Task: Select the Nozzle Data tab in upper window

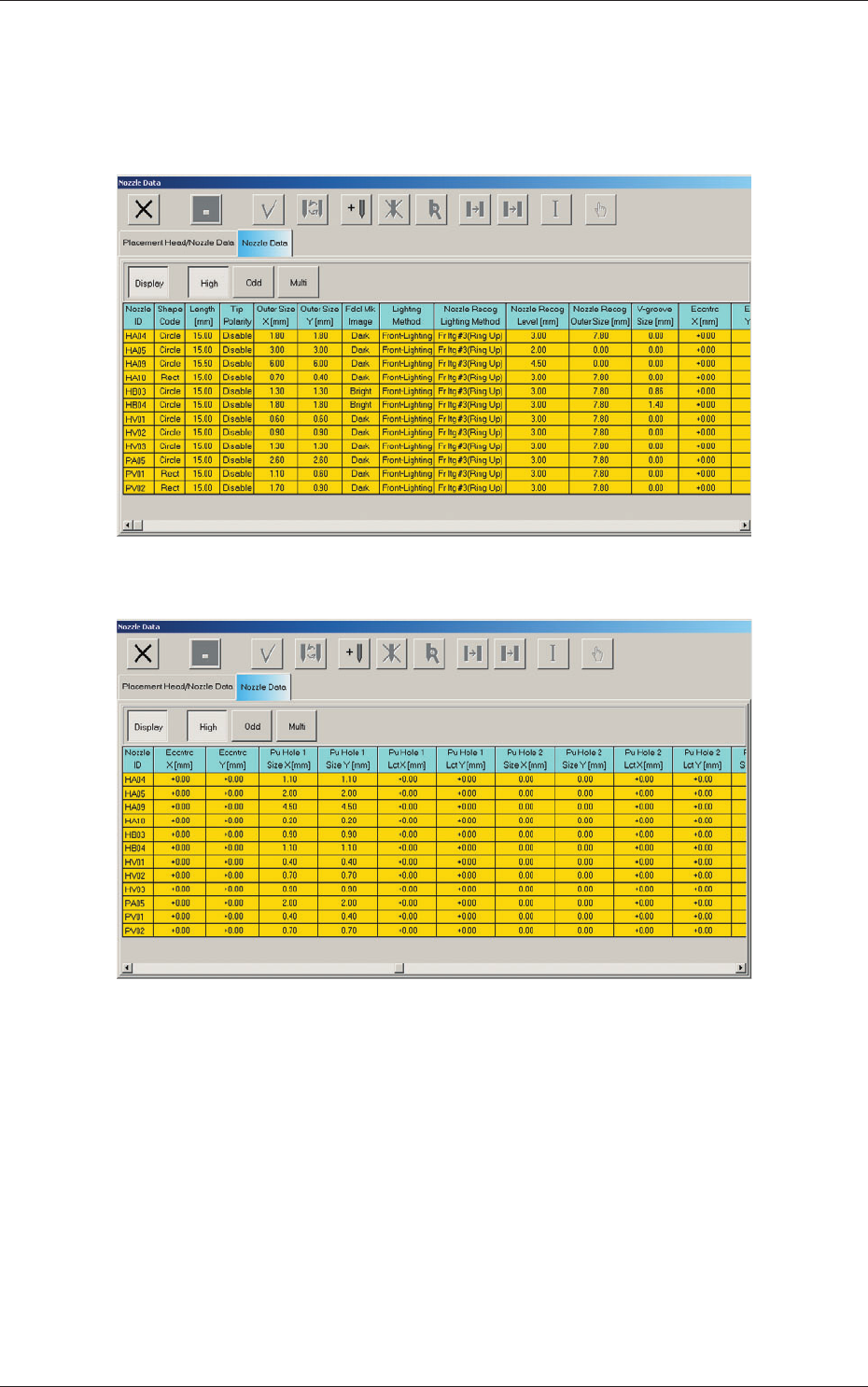Action: click(x=265, y=243)
